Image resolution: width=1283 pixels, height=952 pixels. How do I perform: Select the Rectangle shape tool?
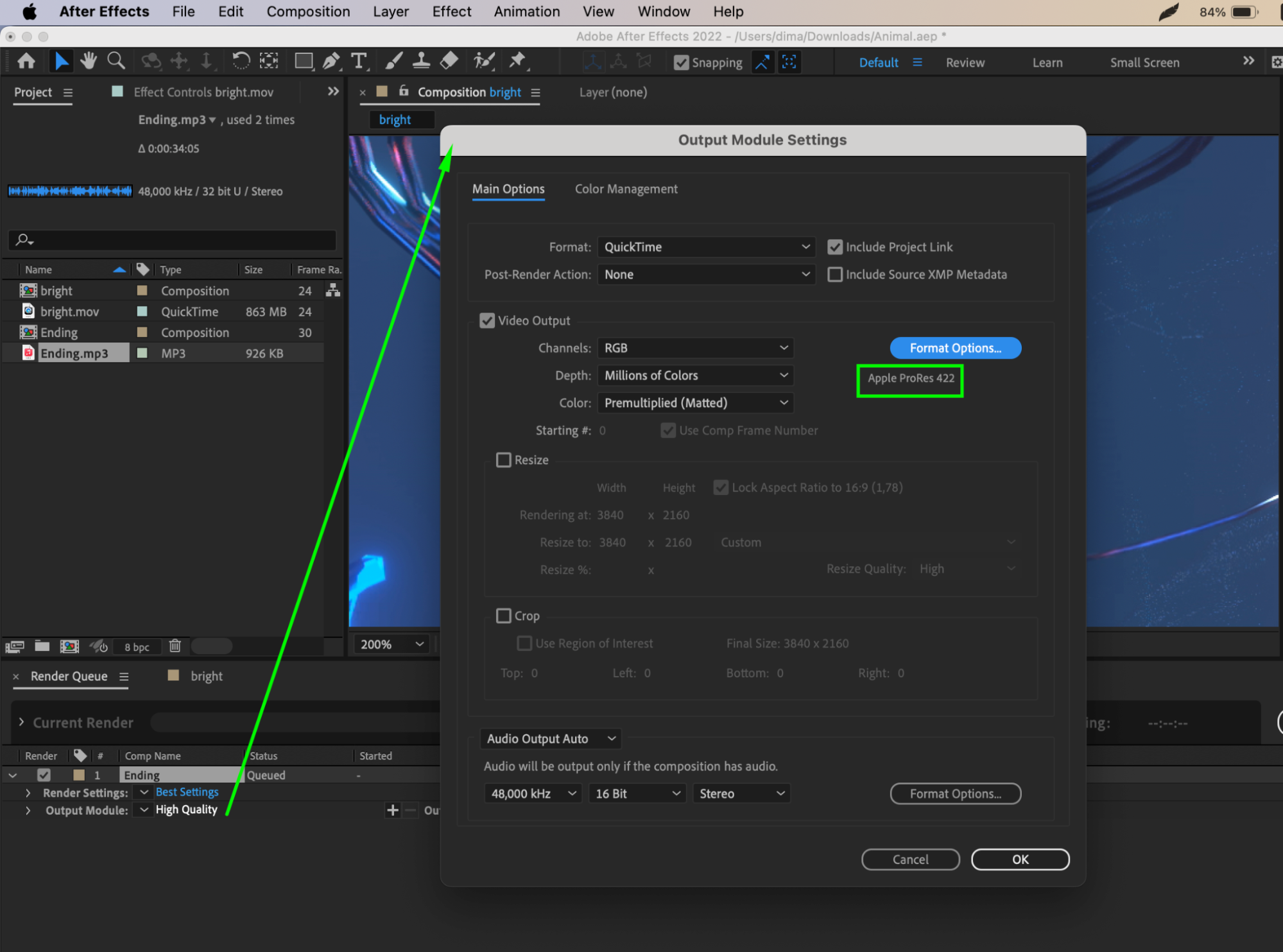pyautogui.click(x=303, y=61)
